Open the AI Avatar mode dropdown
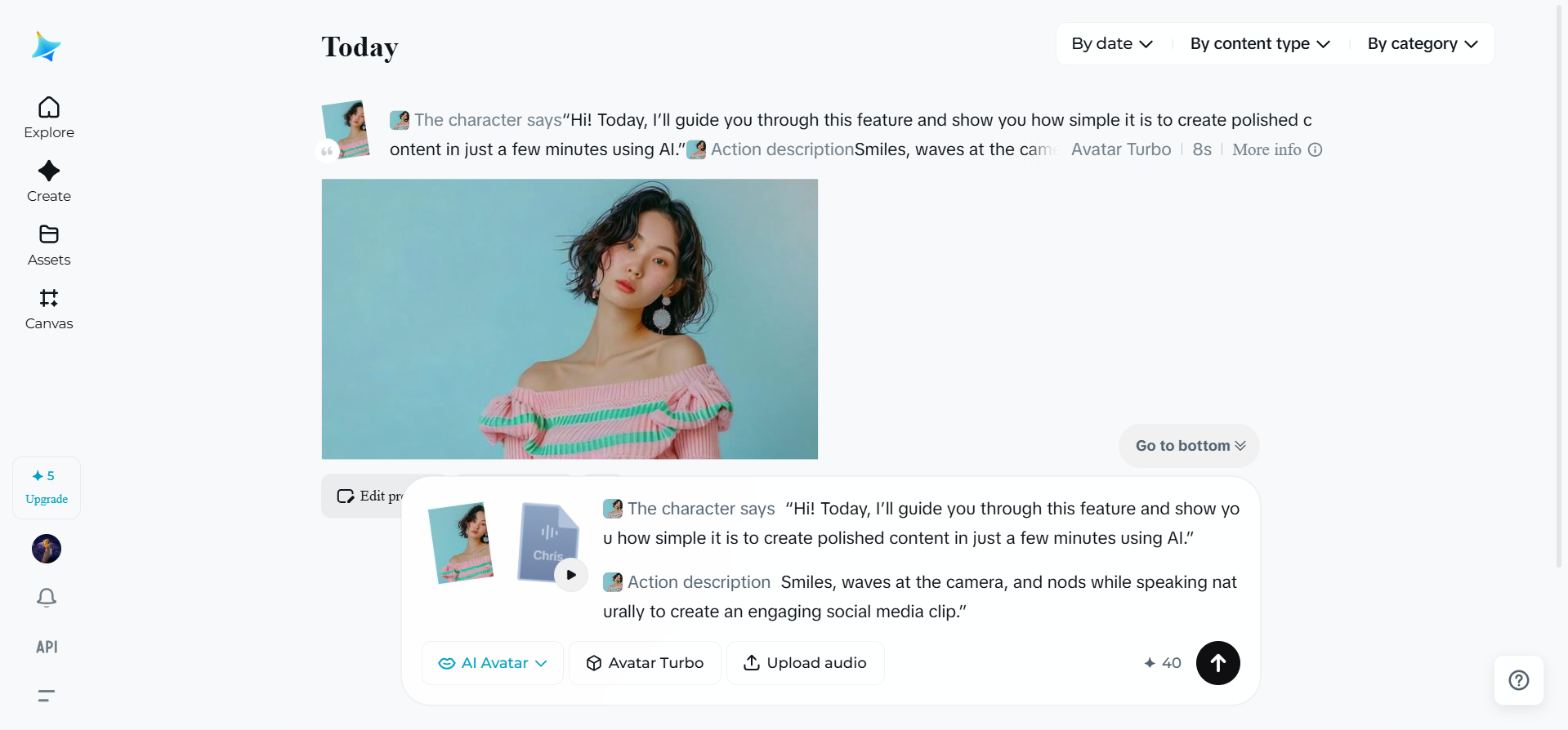The image size is (1568, 730). [493, 663]
